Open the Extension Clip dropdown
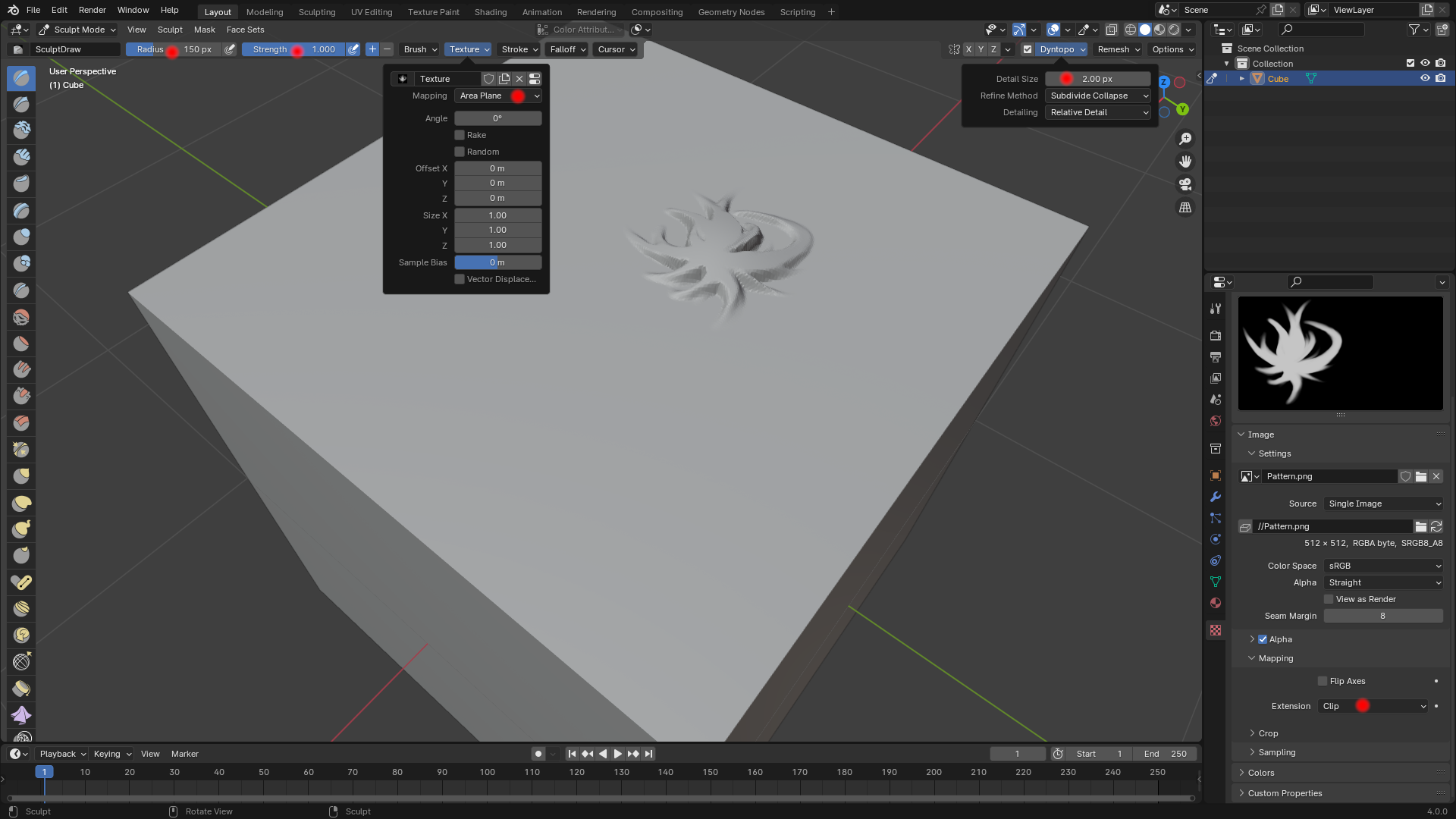The height and width of the screenshot is (819, 1456). (1373, 706)
